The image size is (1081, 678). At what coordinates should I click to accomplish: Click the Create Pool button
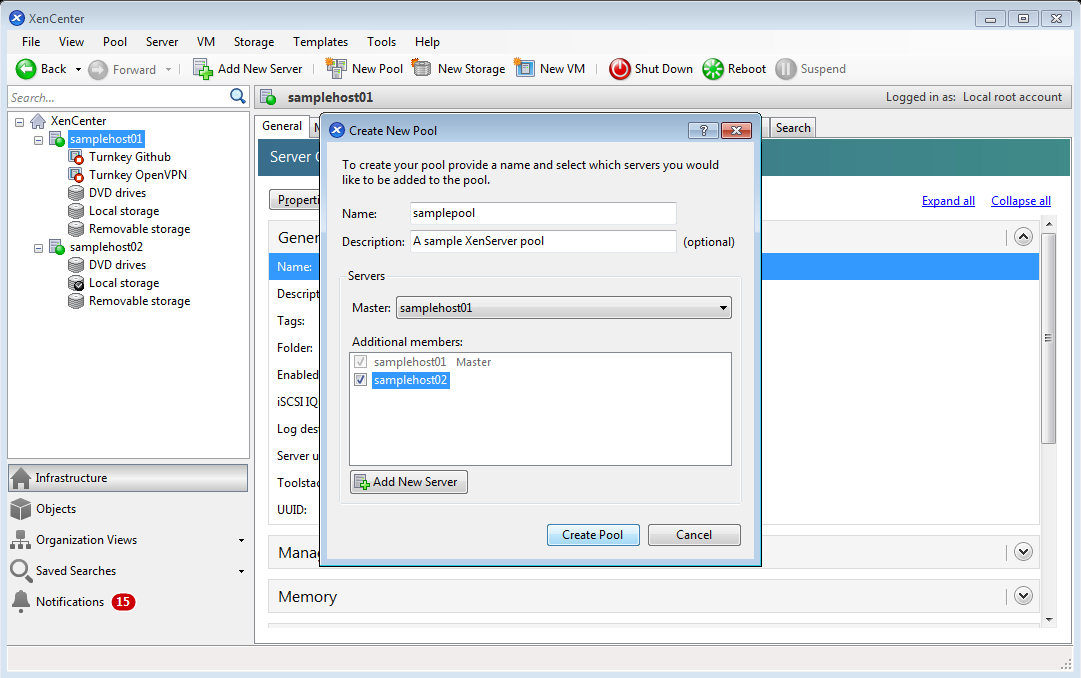593,535
